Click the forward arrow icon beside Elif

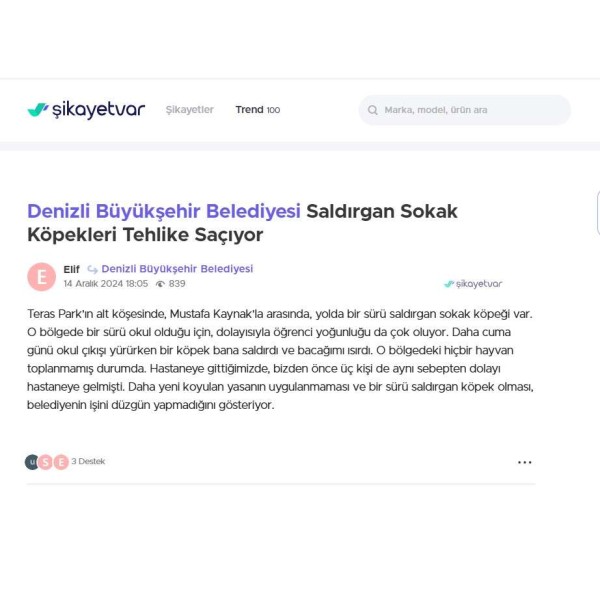(92, 270)
